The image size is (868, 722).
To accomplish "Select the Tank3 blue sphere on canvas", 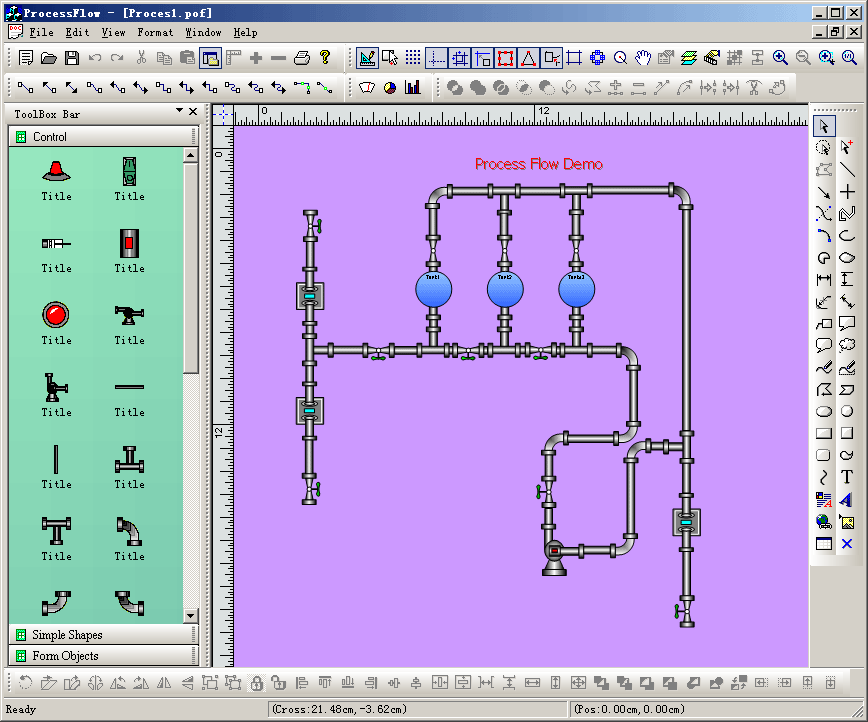I will point(576,289).
